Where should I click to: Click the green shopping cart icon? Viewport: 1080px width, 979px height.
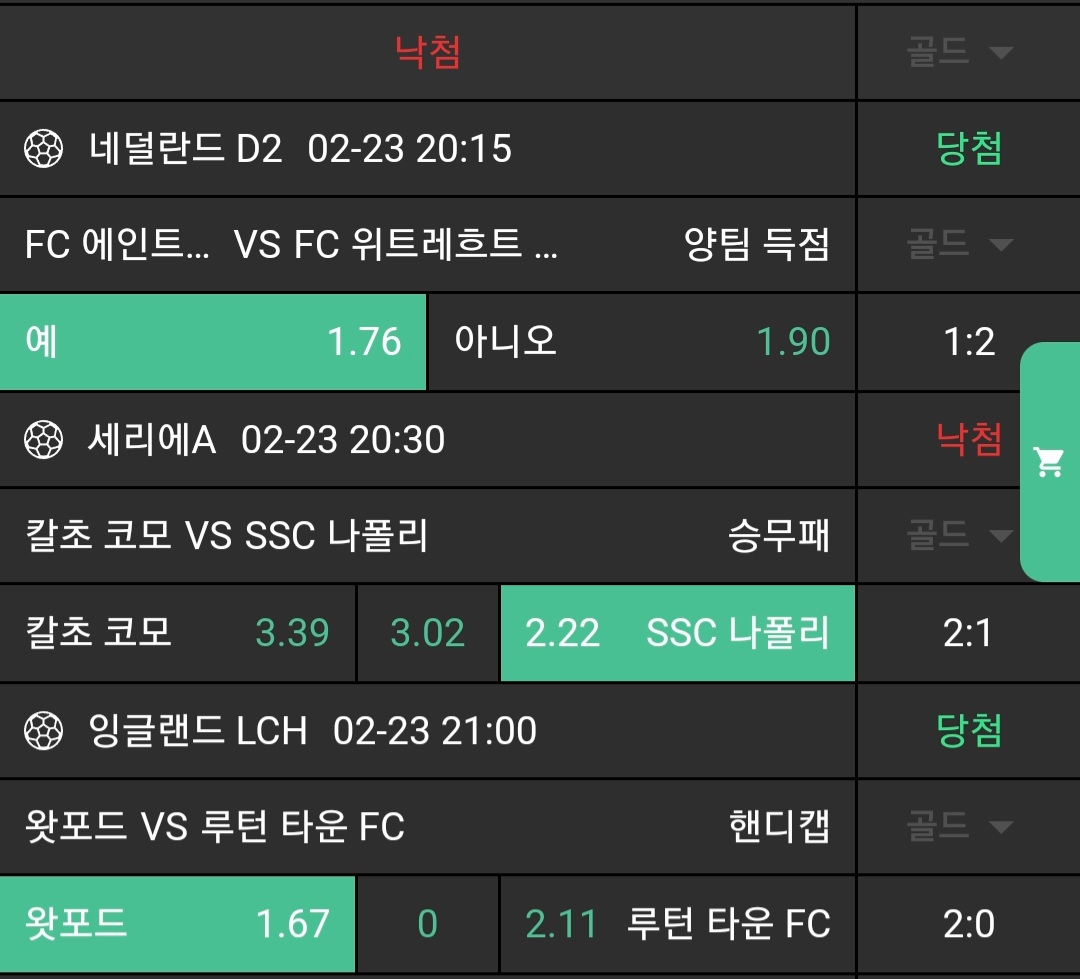(1049, 462)
